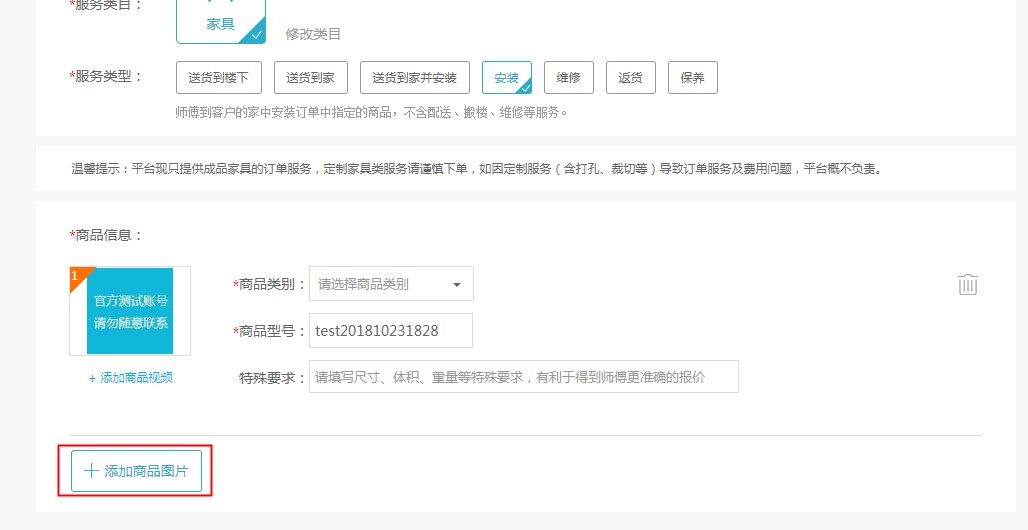The height and width of the screenshot is (530, 1028).
Task: Focus the 特殊要求 input field
Action: click(x=524, y=377)
